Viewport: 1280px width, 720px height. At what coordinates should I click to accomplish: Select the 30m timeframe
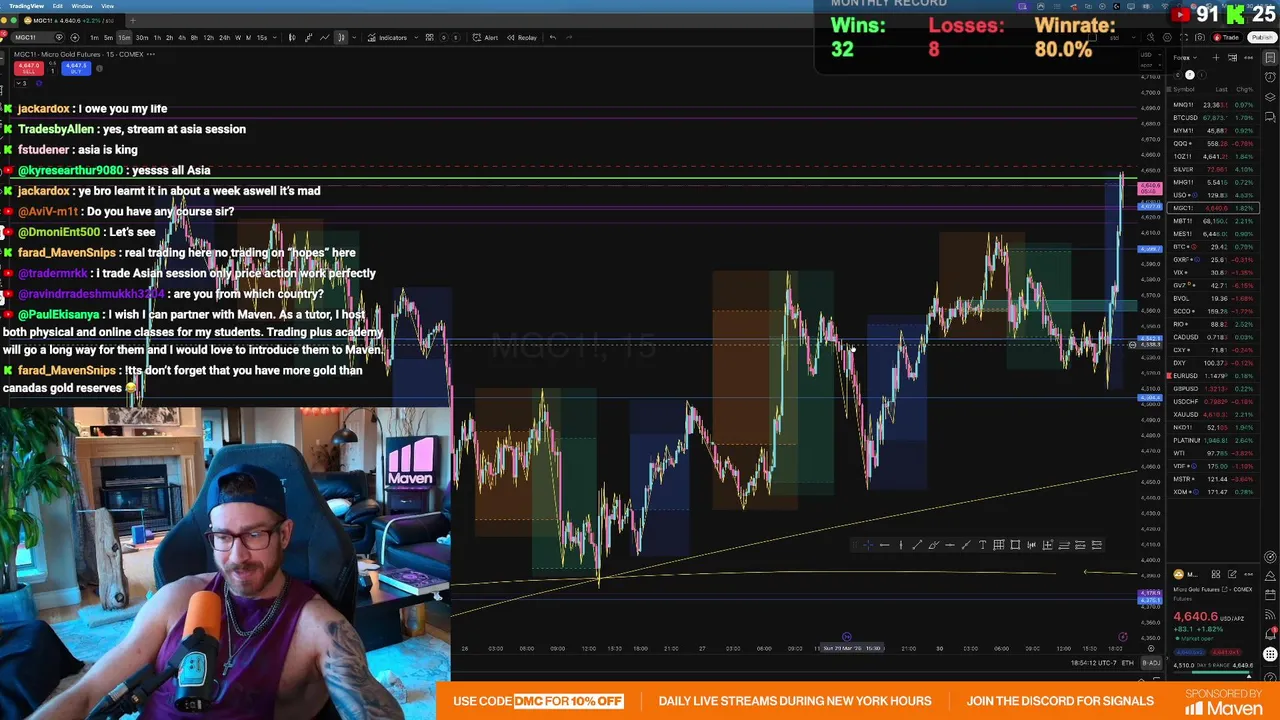pyautogui.click(x=142, y=37)
